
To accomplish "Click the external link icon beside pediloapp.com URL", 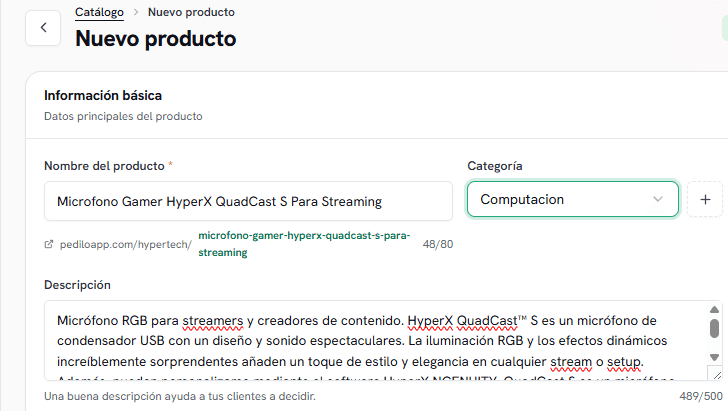I will coord(49,244).
